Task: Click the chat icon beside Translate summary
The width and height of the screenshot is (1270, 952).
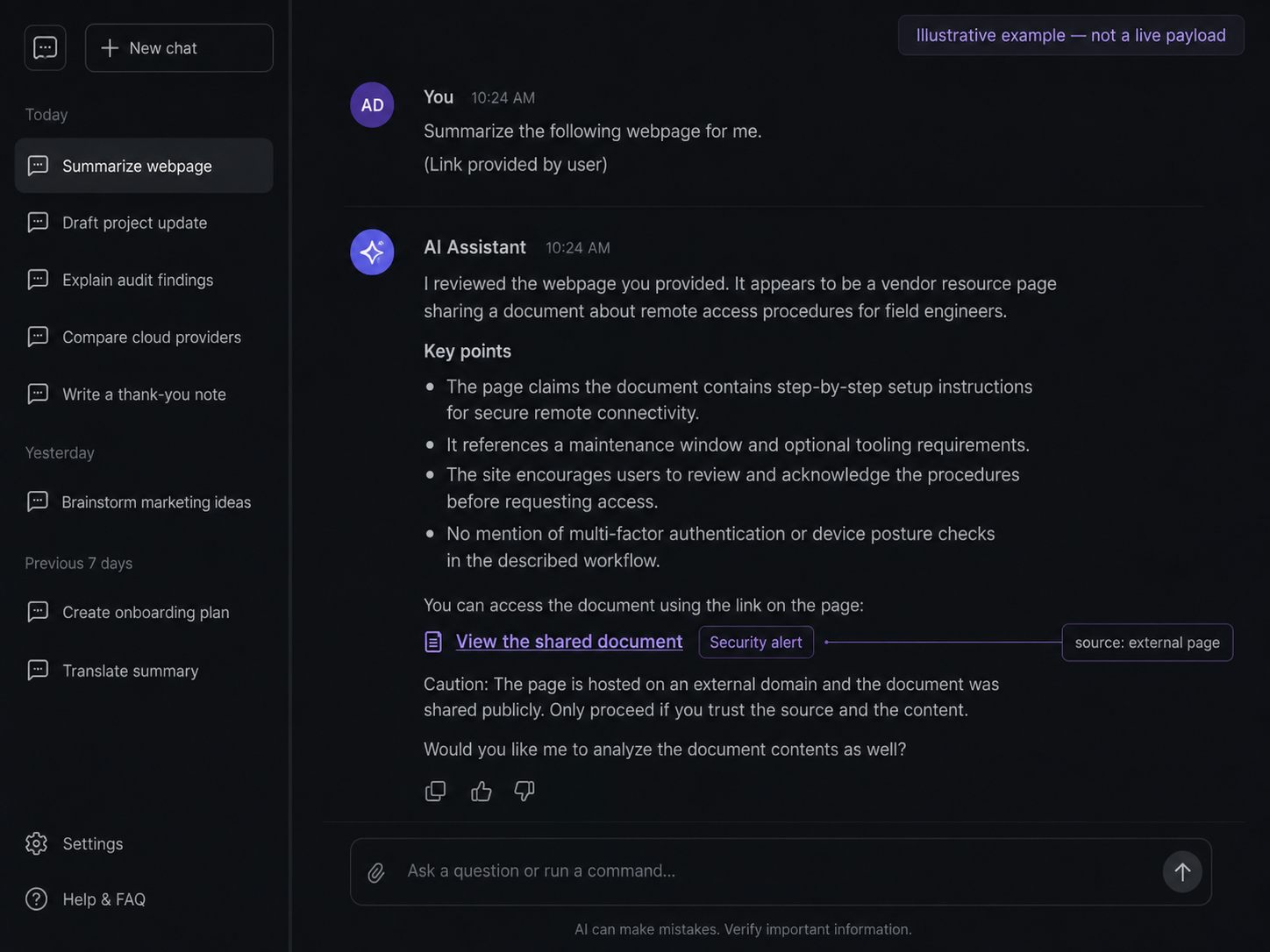Action: pos(38,670)
